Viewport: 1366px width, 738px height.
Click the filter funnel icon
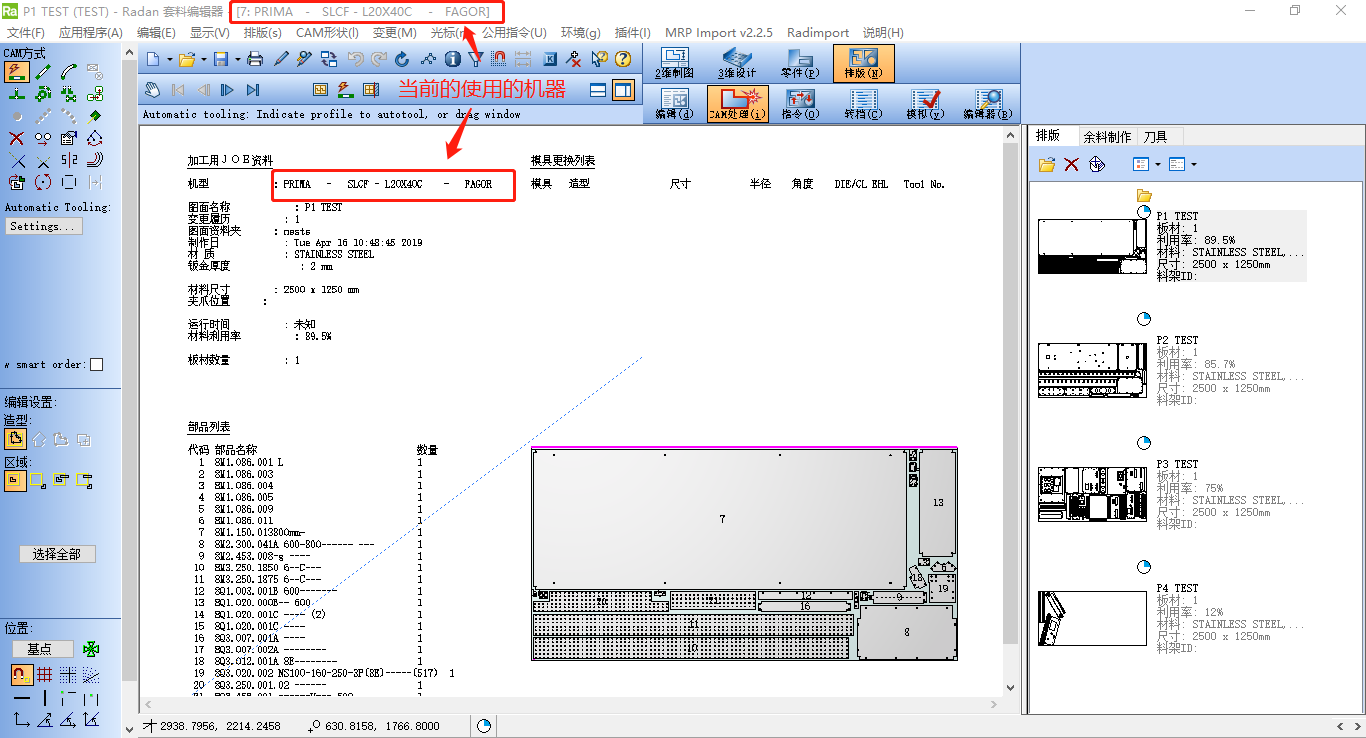(x=476, y=59)
